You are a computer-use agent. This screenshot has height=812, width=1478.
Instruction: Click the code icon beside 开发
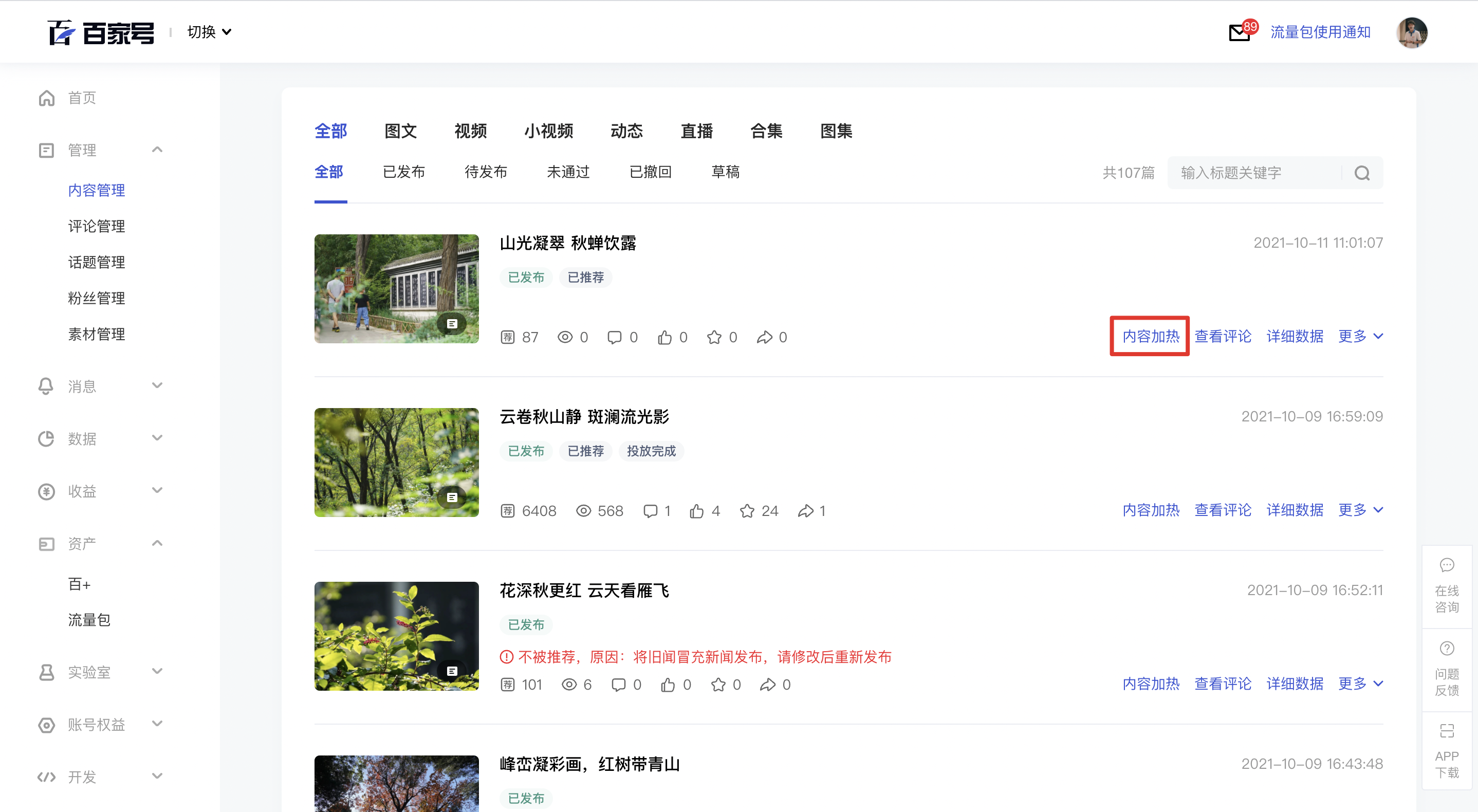tap(46, 778)
